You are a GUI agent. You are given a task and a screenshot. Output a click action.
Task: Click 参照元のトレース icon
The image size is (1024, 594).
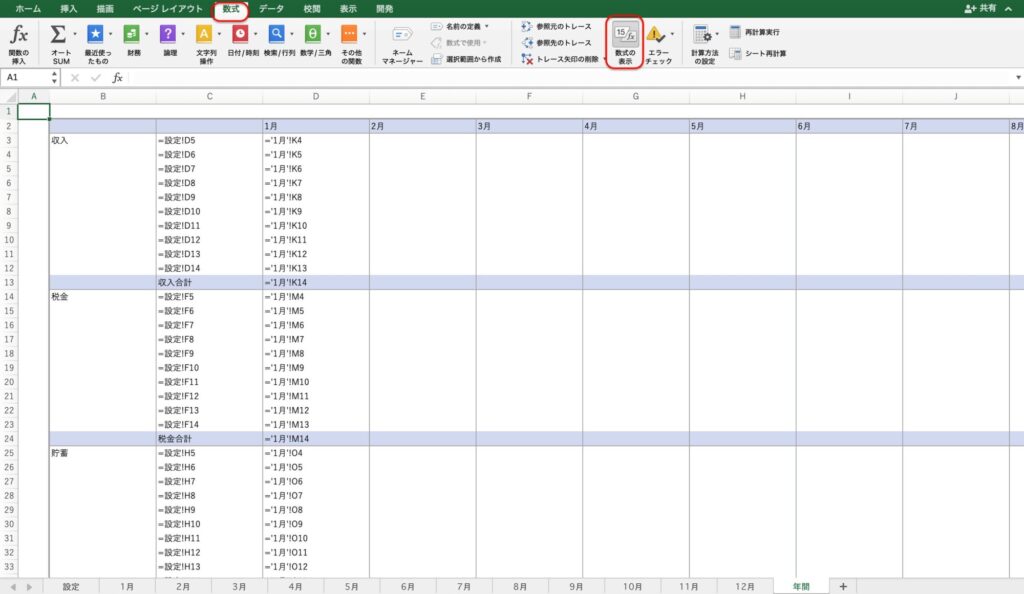click(527, 26)
